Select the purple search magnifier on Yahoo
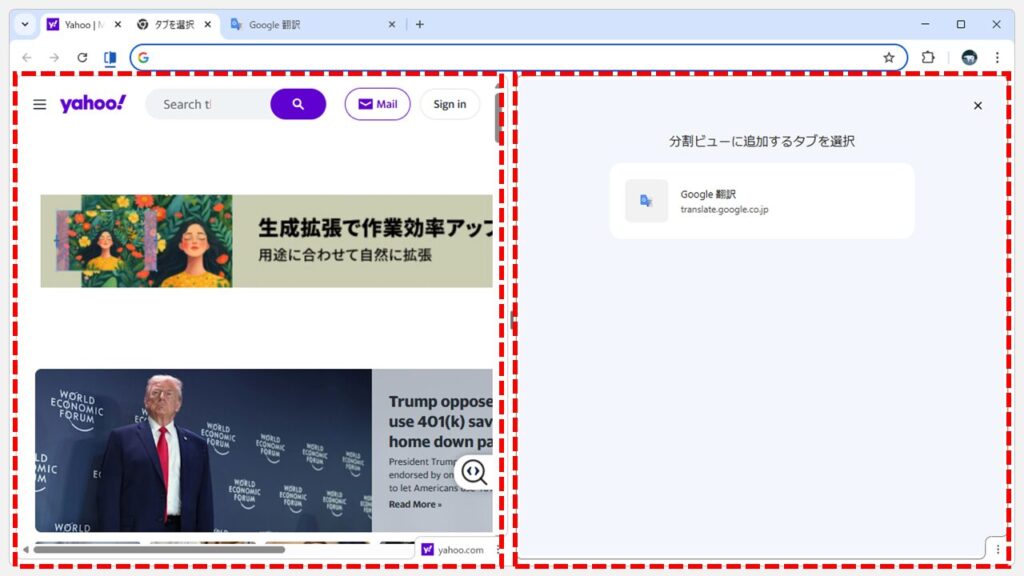Screen dimensions: 1024x576 tap(297, 104)
